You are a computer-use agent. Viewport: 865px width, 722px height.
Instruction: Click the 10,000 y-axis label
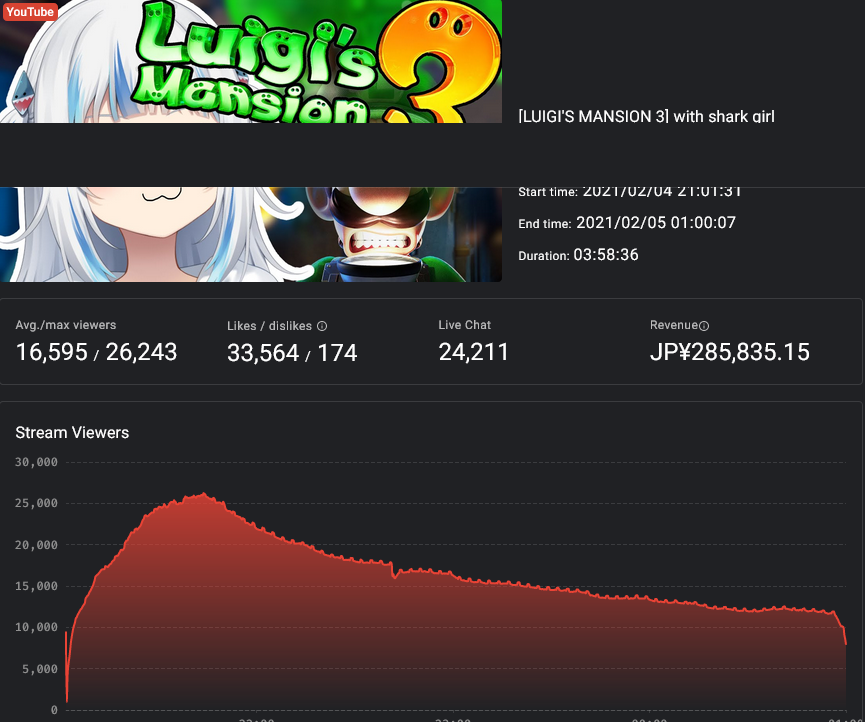pos(36,627)
